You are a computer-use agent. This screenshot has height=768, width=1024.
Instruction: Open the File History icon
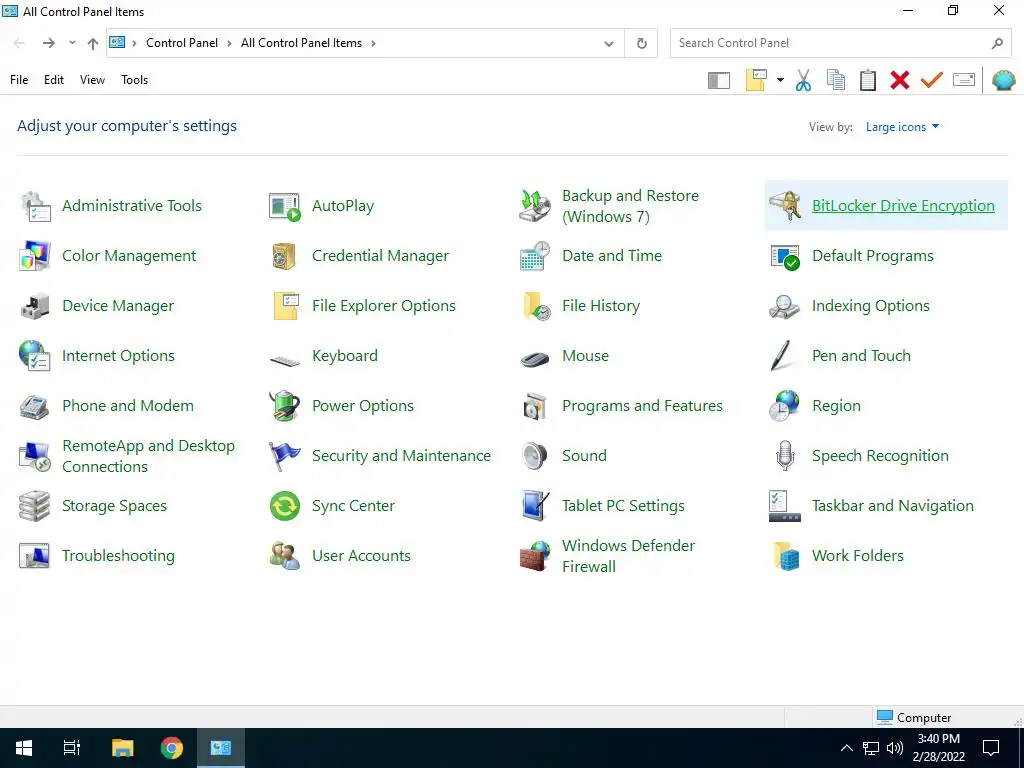536,306
